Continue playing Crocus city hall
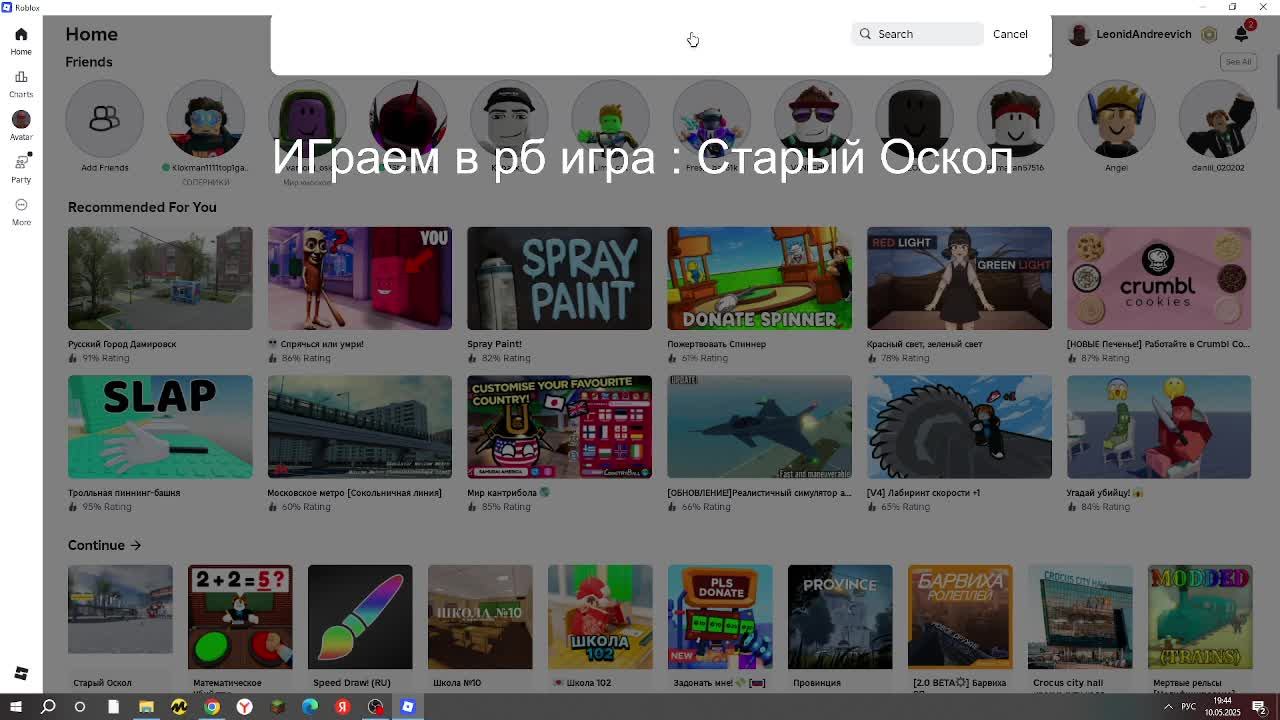This screenshot has width=1280, height=720. click(x=1080, y=617)
